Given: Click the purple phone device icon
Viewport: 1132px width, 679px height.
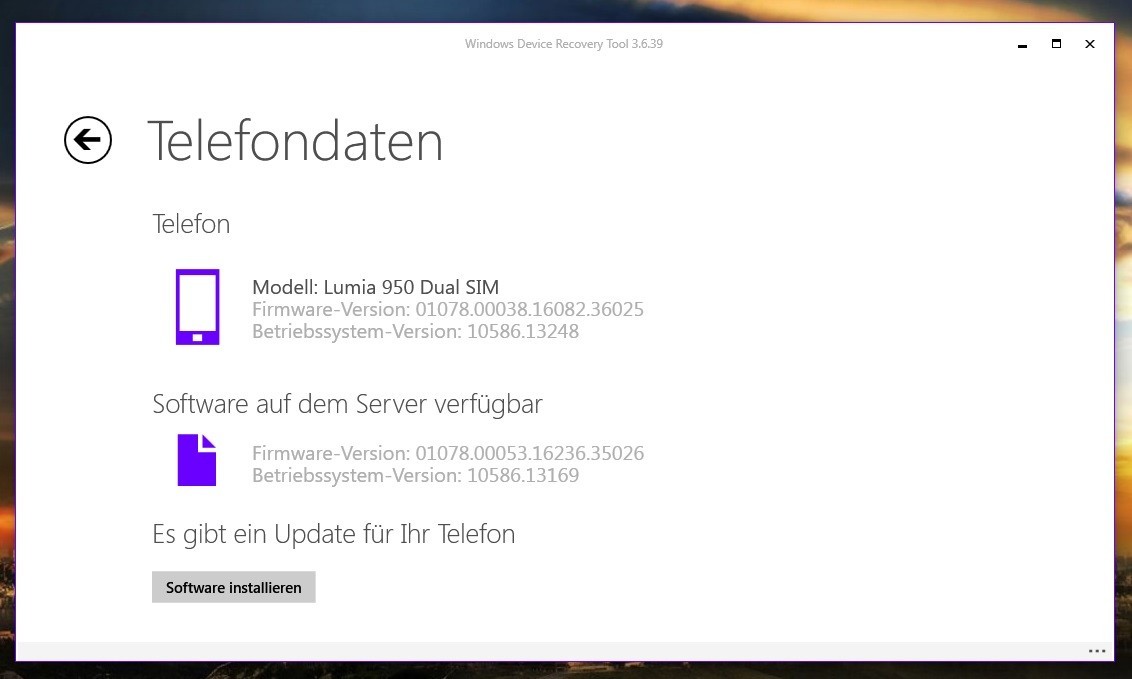Looking at the screenshot, I should 197,307.
